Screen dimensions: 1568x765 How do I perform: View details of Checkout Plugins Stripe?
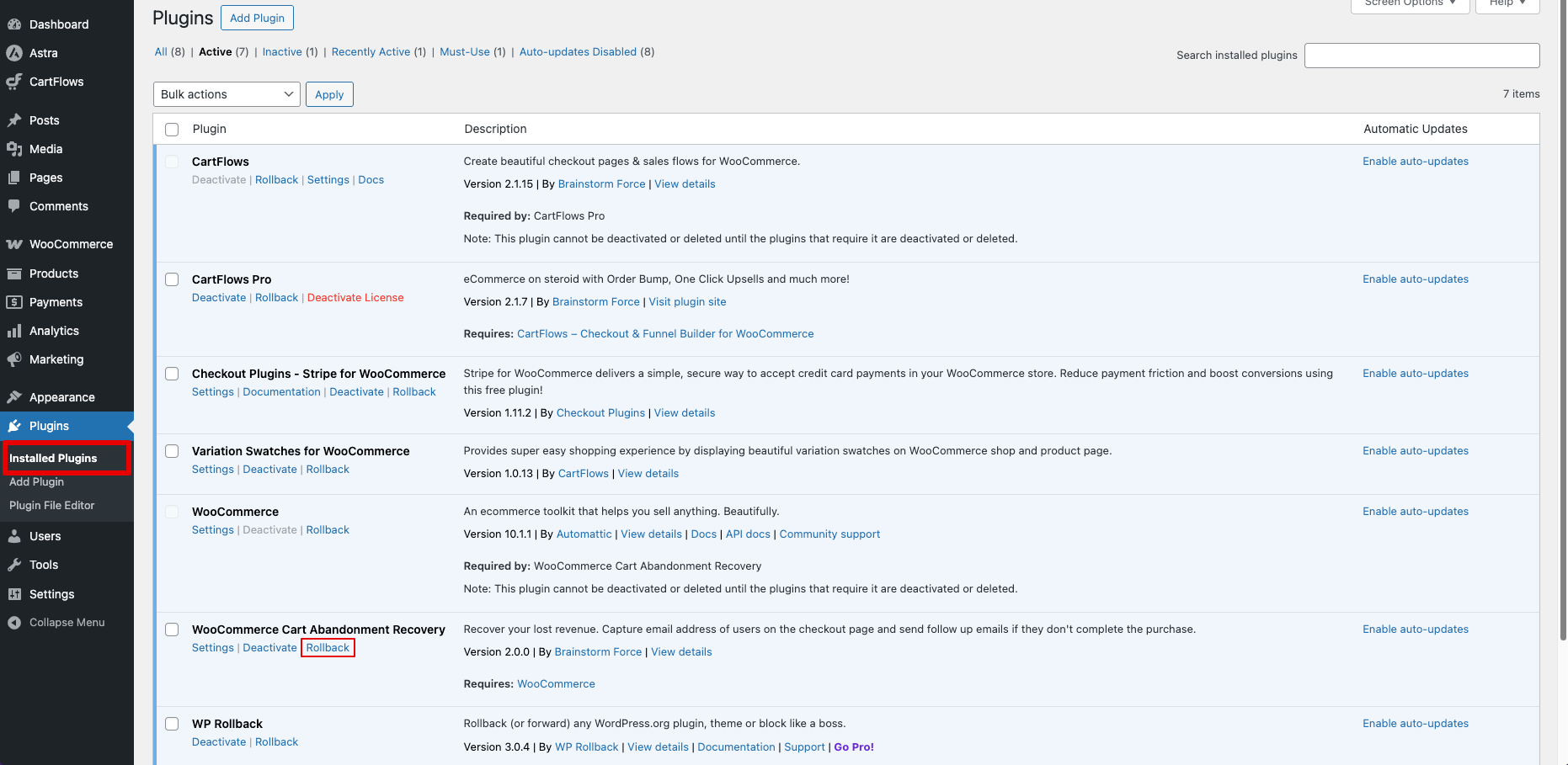(x=685, y=413)
